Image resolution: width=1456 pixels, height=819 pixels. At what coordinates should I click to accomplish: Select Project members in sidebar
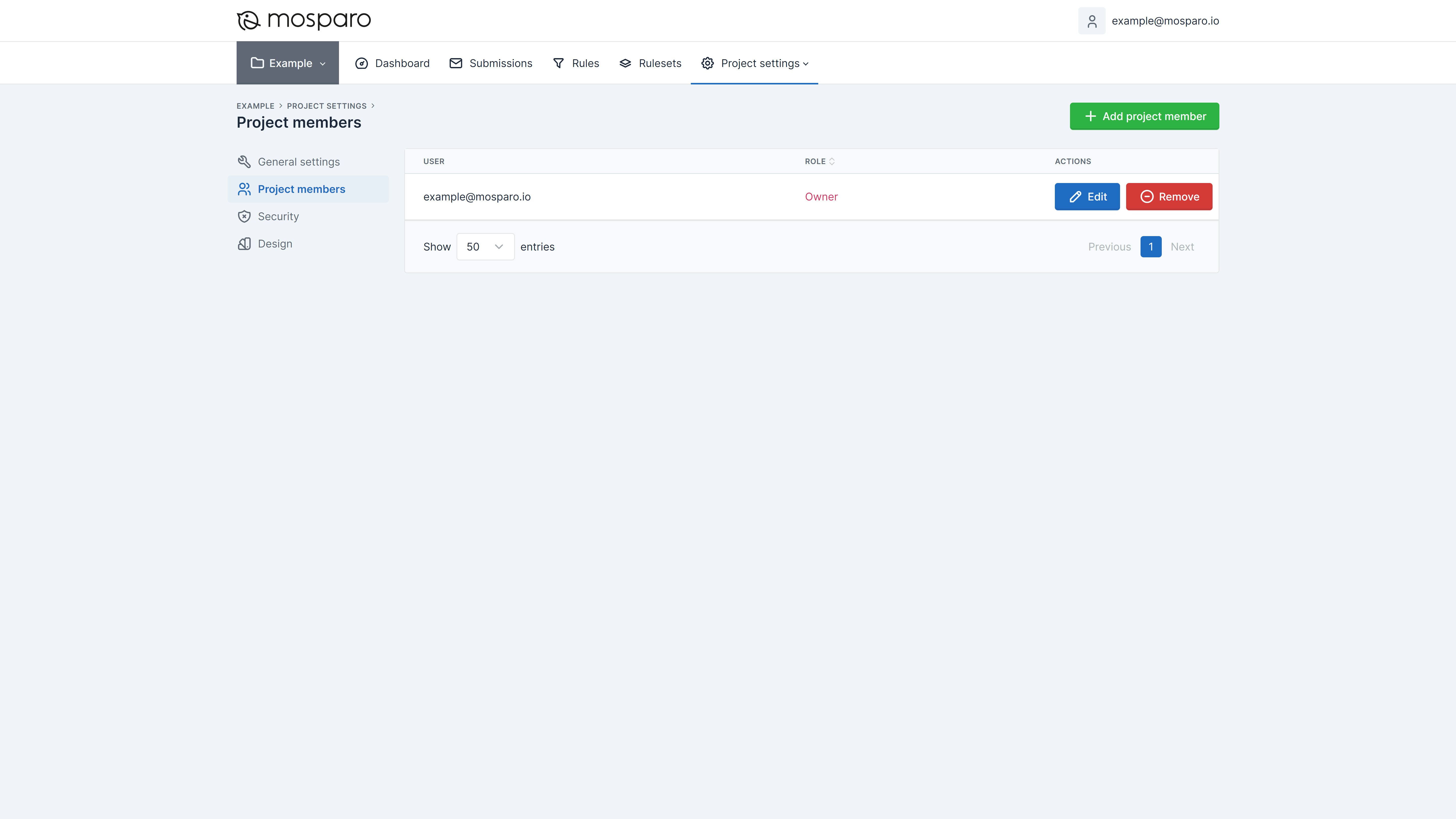tap(308, 189)
